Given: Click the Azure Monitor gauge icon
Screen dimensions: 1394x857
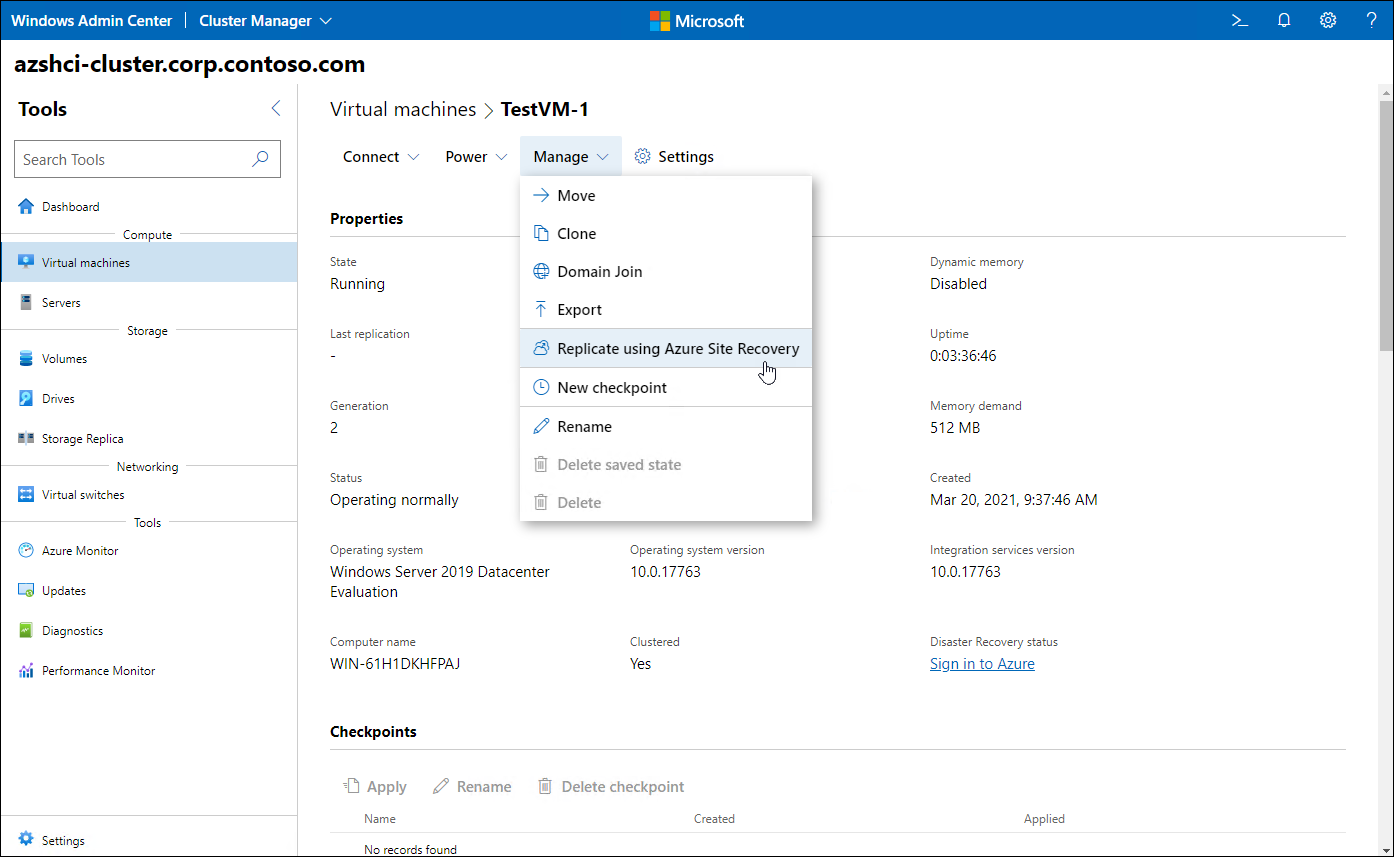Looking at the screenshot, I should [26, 551].
